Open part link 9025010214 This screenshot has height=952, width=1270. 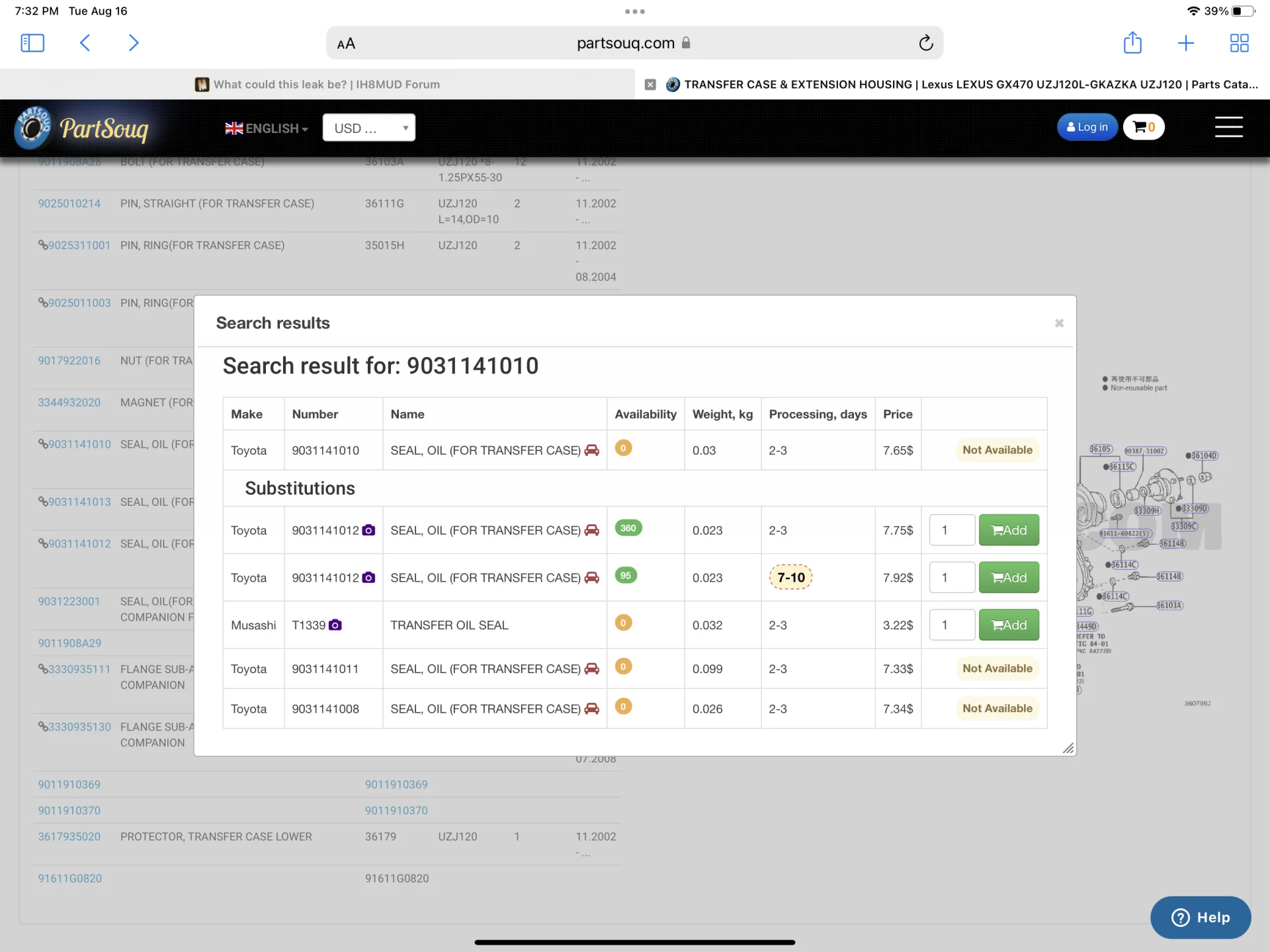pyautogui.click(x=69, y=204)
